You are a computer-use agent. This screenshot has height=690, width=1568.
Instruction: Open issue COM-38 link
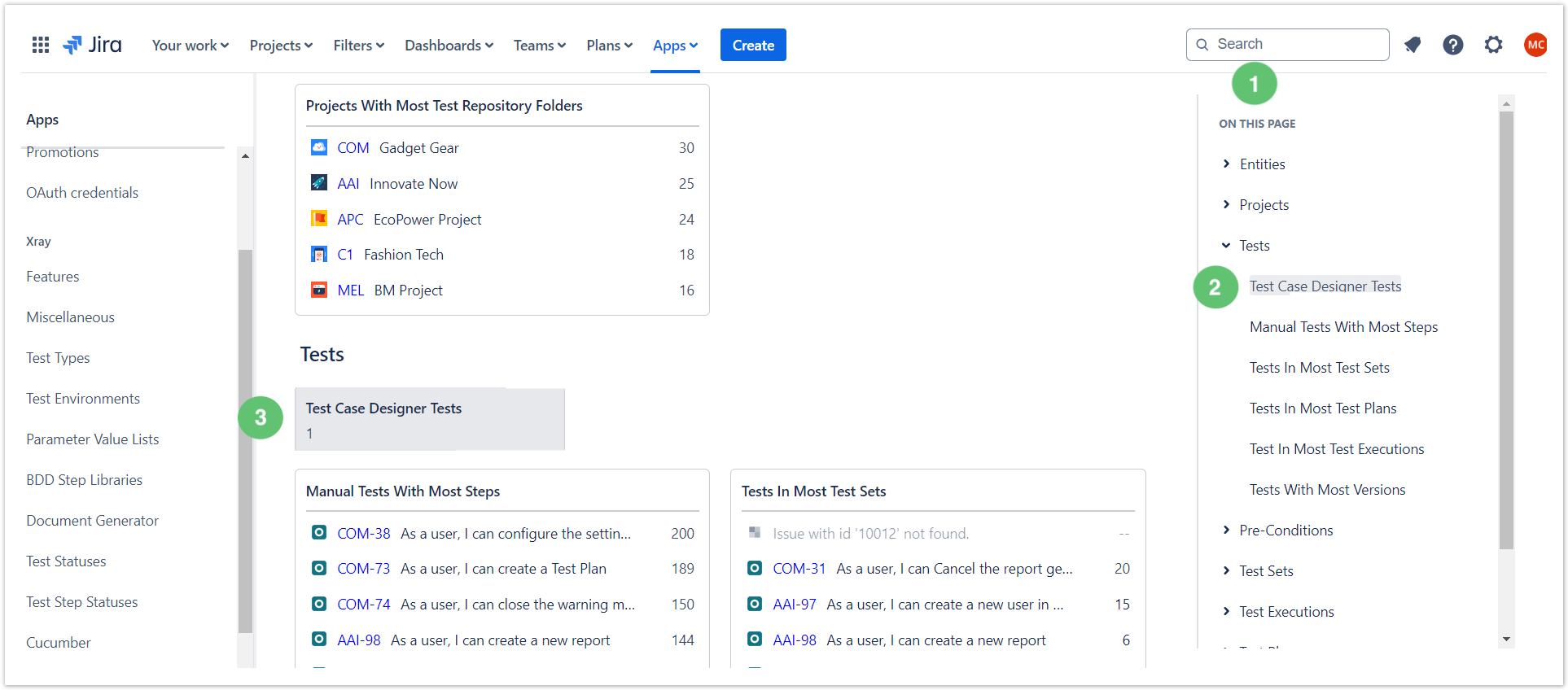point(364,533)
